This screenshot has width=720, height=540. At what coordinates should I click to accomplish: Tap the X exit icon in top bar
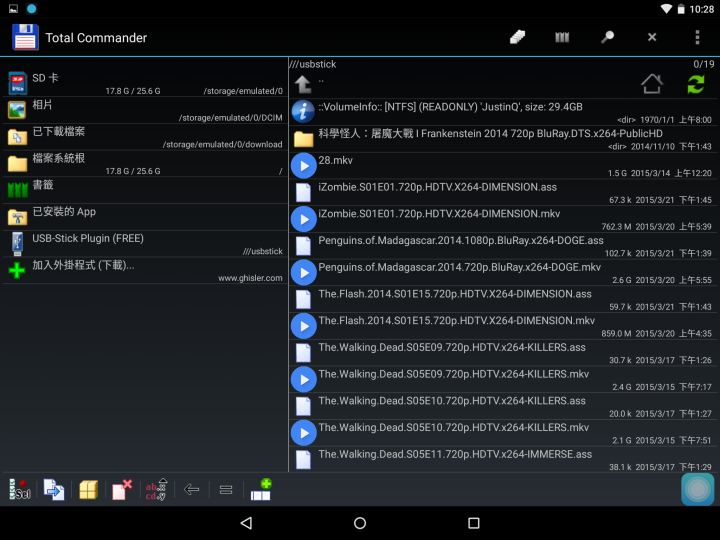tap(652, 37)
